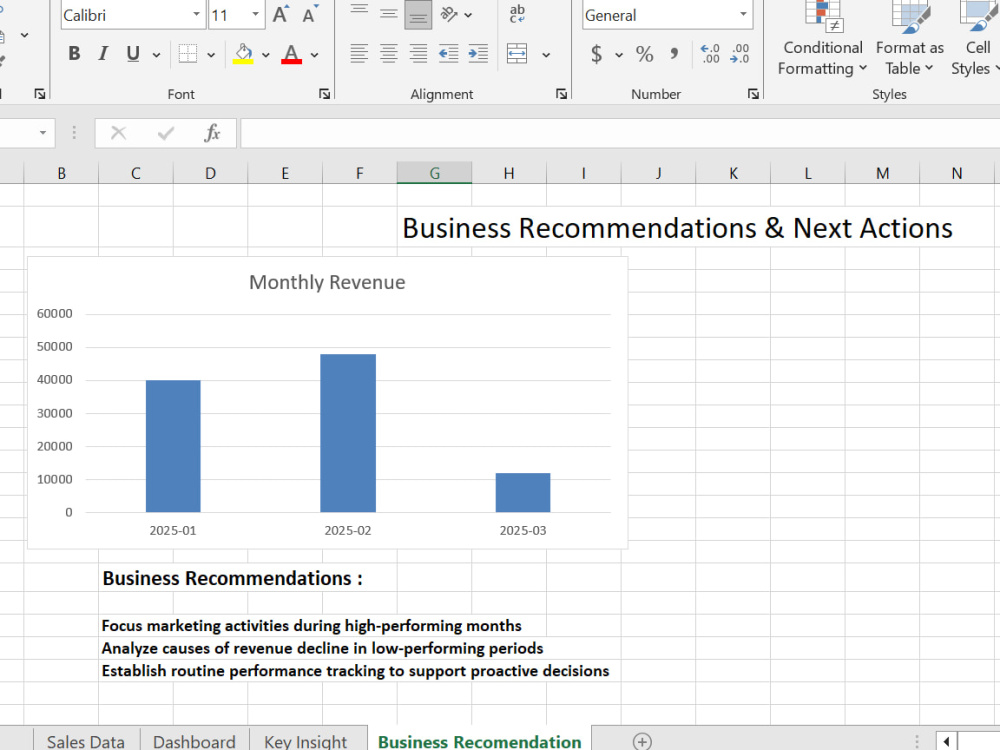Apply red font color
Viewport: 1000px width, 750px height.
(291, 54)
